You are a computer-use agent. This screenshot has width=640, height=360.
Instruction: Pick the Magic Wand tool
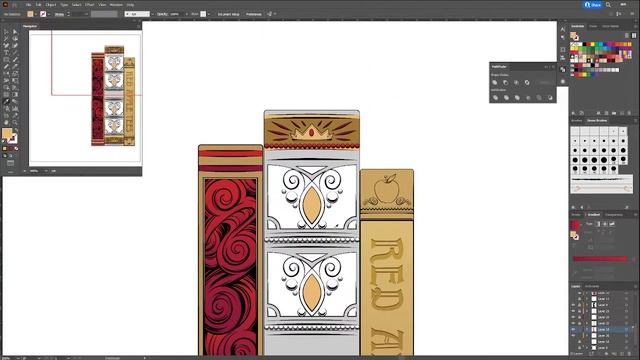[7, 39]
